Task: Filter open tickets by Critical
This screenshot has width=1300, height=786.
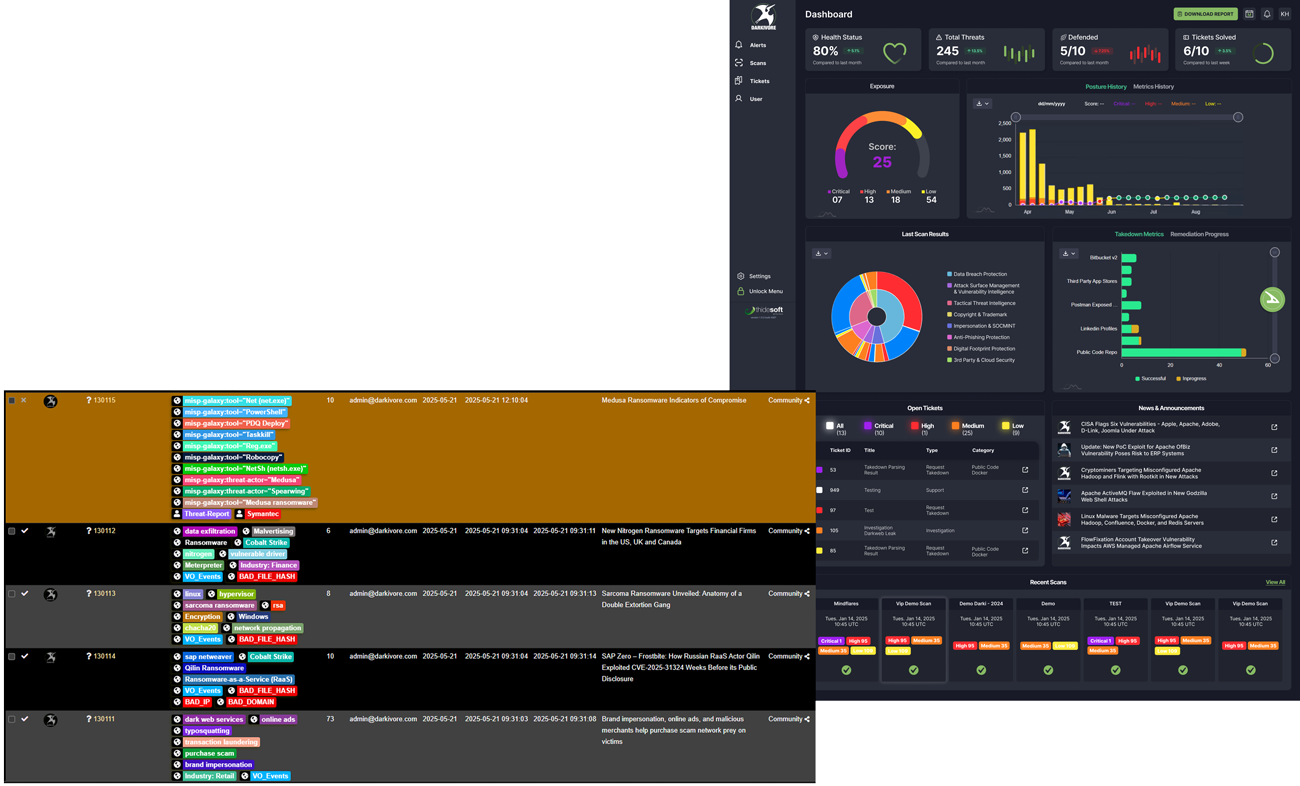Action: [x=879, y=429]
